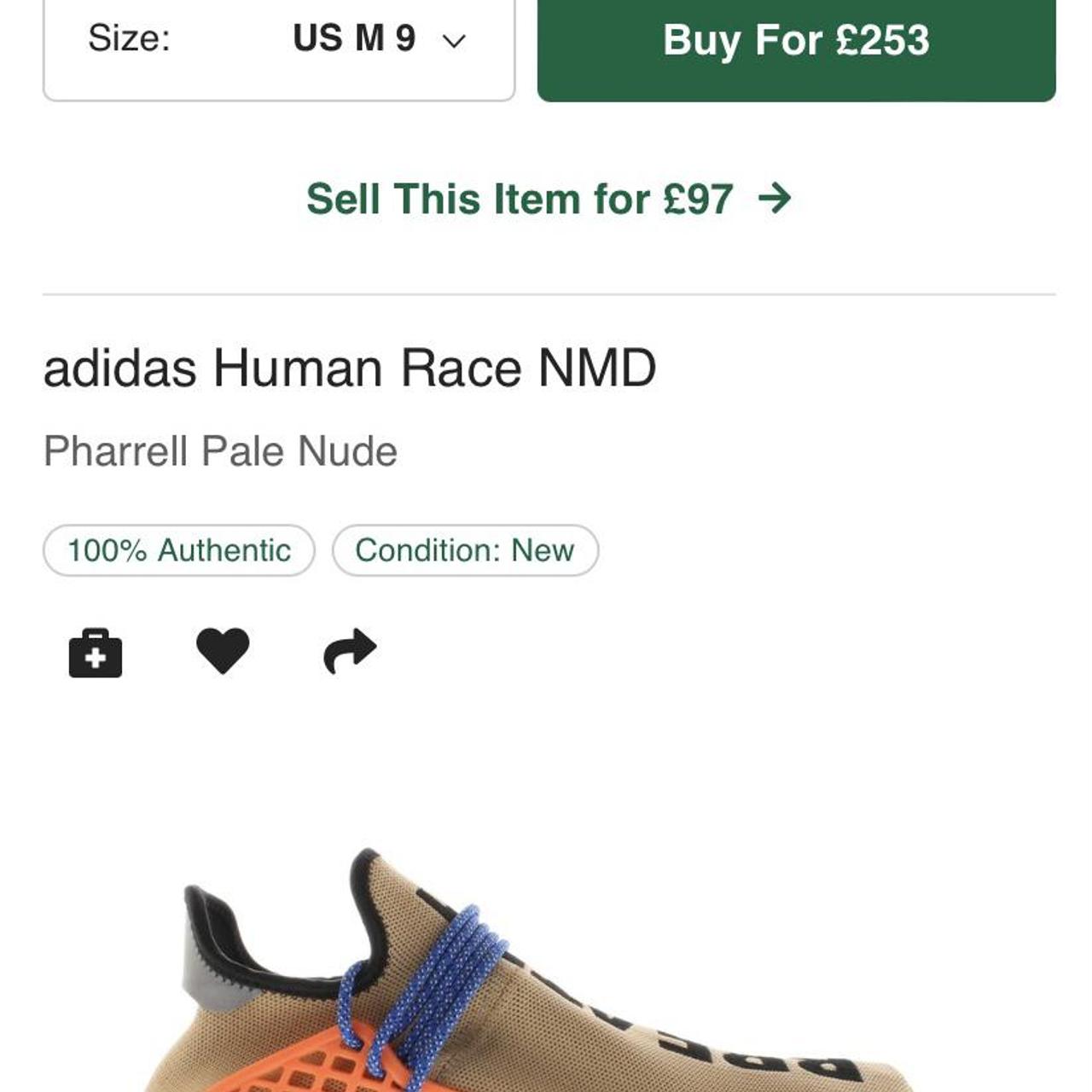Share this product using the arrow icon
Screen dimensions: 1092x1092
tap(350, 652)
